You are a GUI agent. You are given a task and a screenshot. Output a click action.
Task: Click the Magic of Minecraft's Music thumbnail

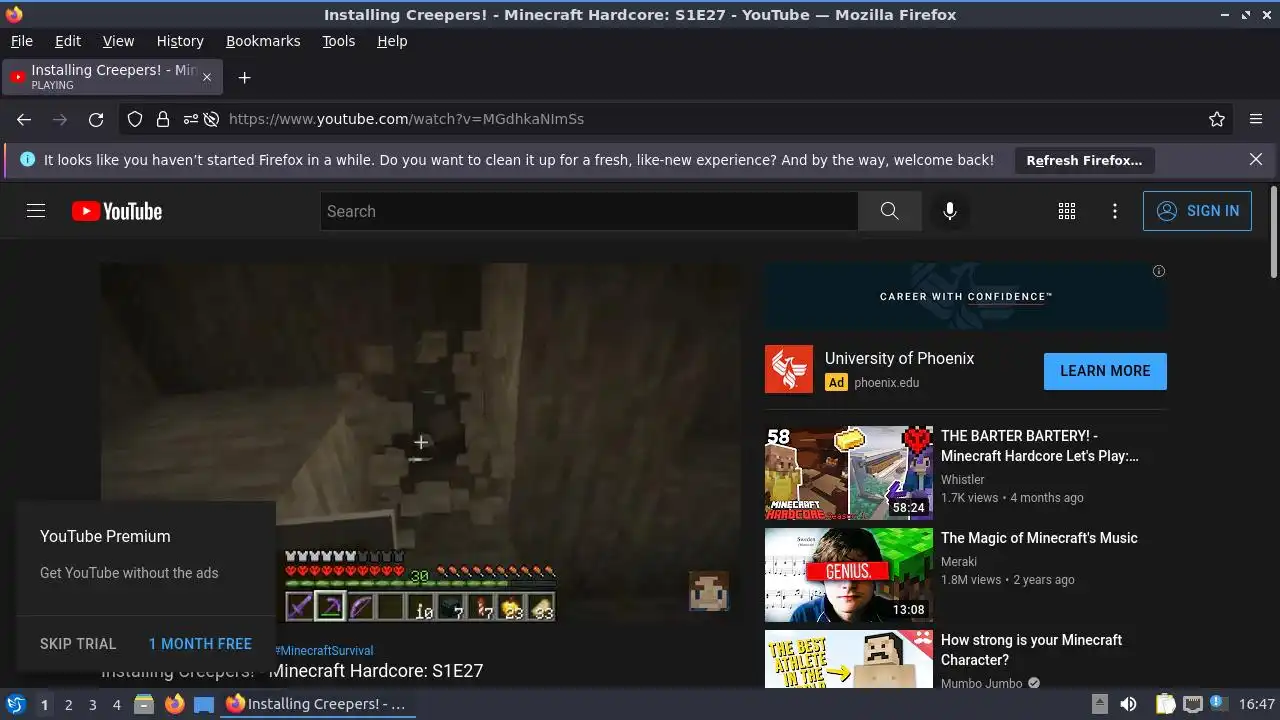click(x=849, y=575)
